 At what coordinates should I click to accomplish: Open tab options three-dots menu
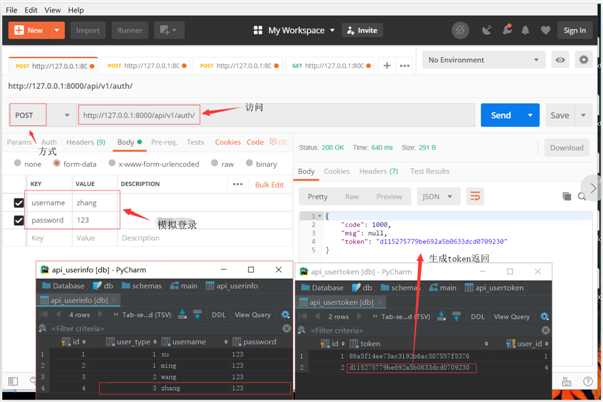pyautogui.click(x=405, y=66)
